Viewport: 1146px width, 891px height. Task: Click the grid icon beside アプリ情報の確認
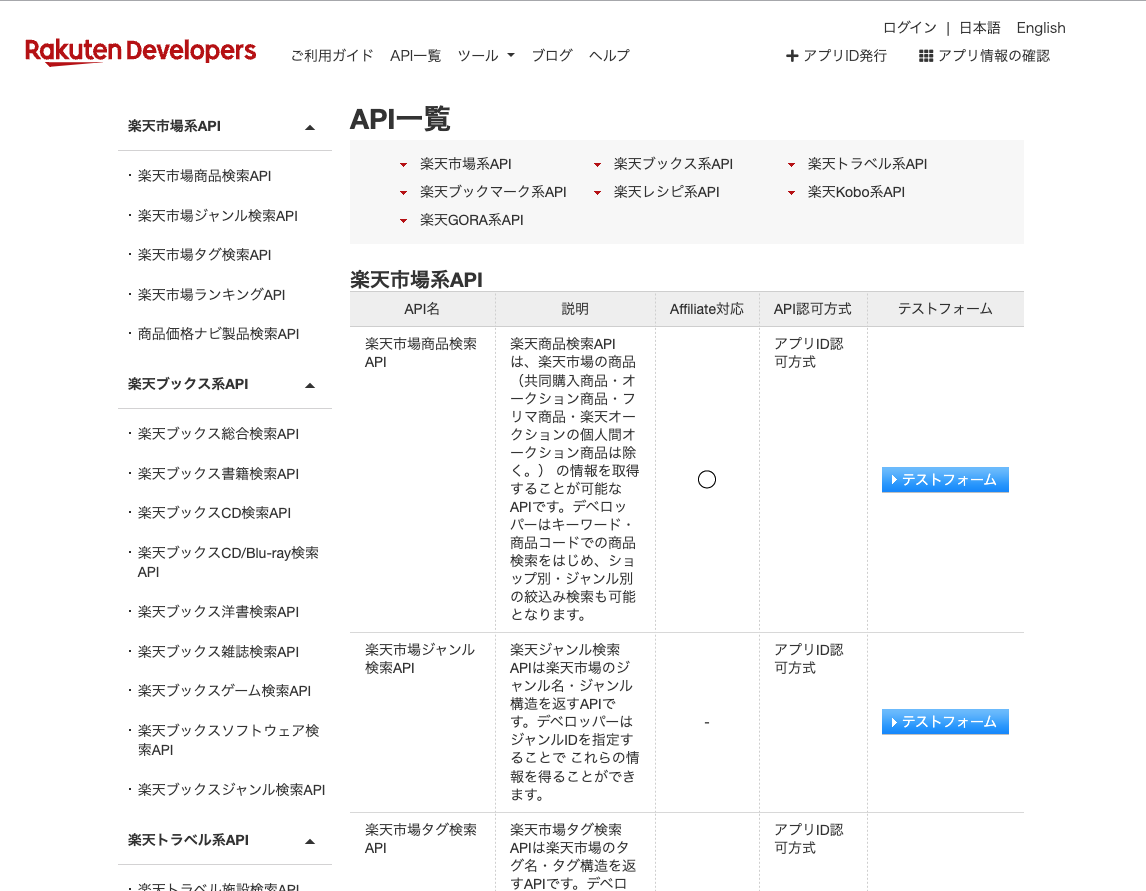[925, 56]
